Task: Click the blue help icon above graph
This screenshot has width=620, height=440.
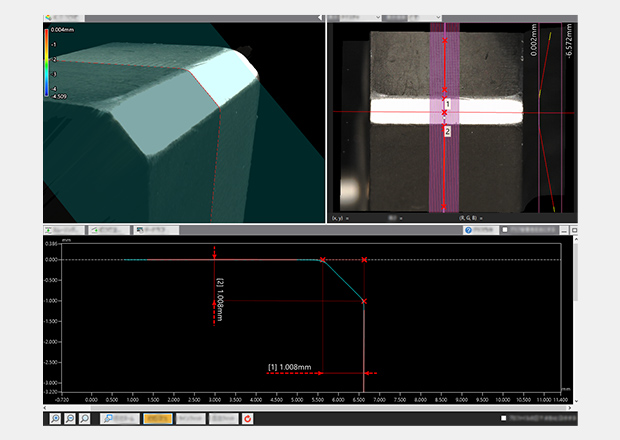Action: (468, 230)
